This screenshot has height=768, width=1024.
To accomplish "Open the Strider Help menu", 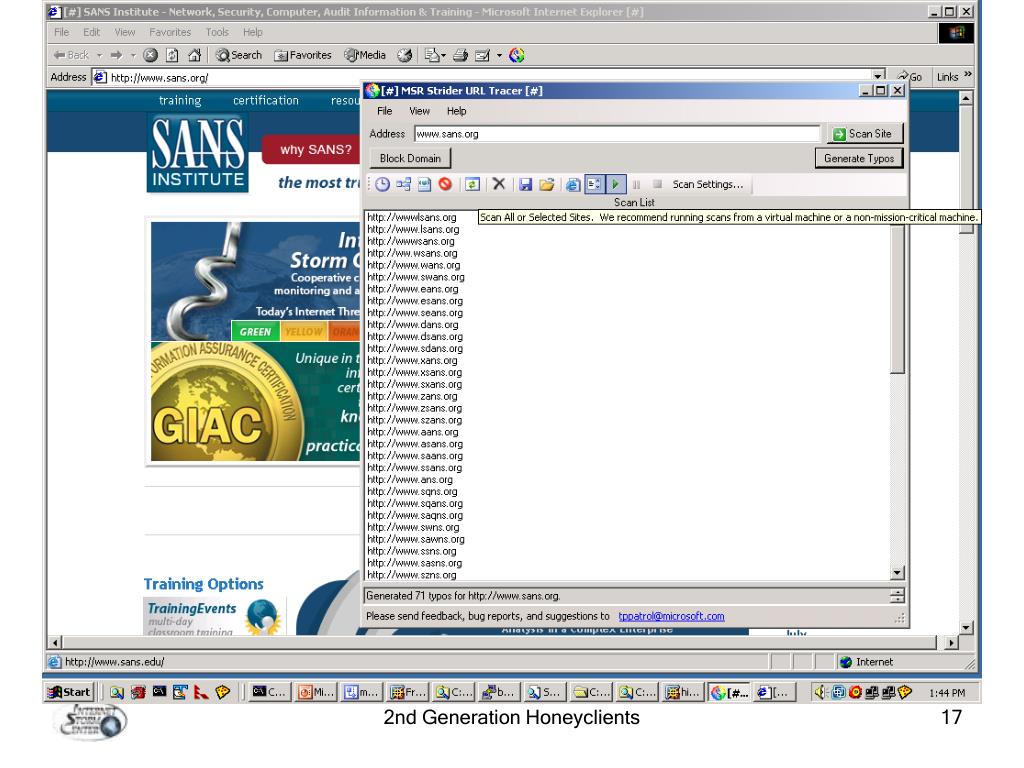I will [456, 111].
